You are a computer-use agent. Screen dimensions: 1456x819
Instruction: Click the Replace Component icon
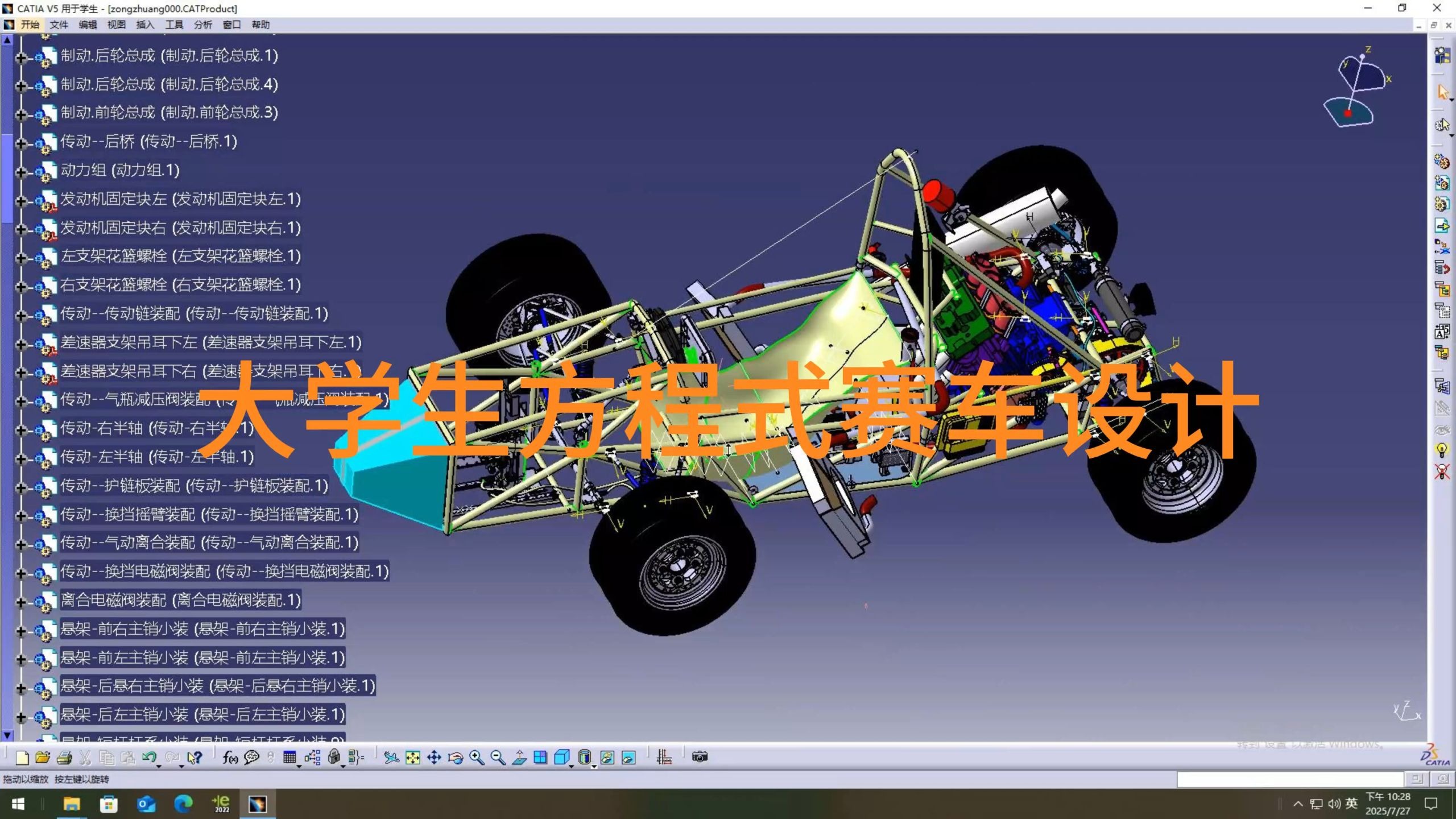[1441, 247]
